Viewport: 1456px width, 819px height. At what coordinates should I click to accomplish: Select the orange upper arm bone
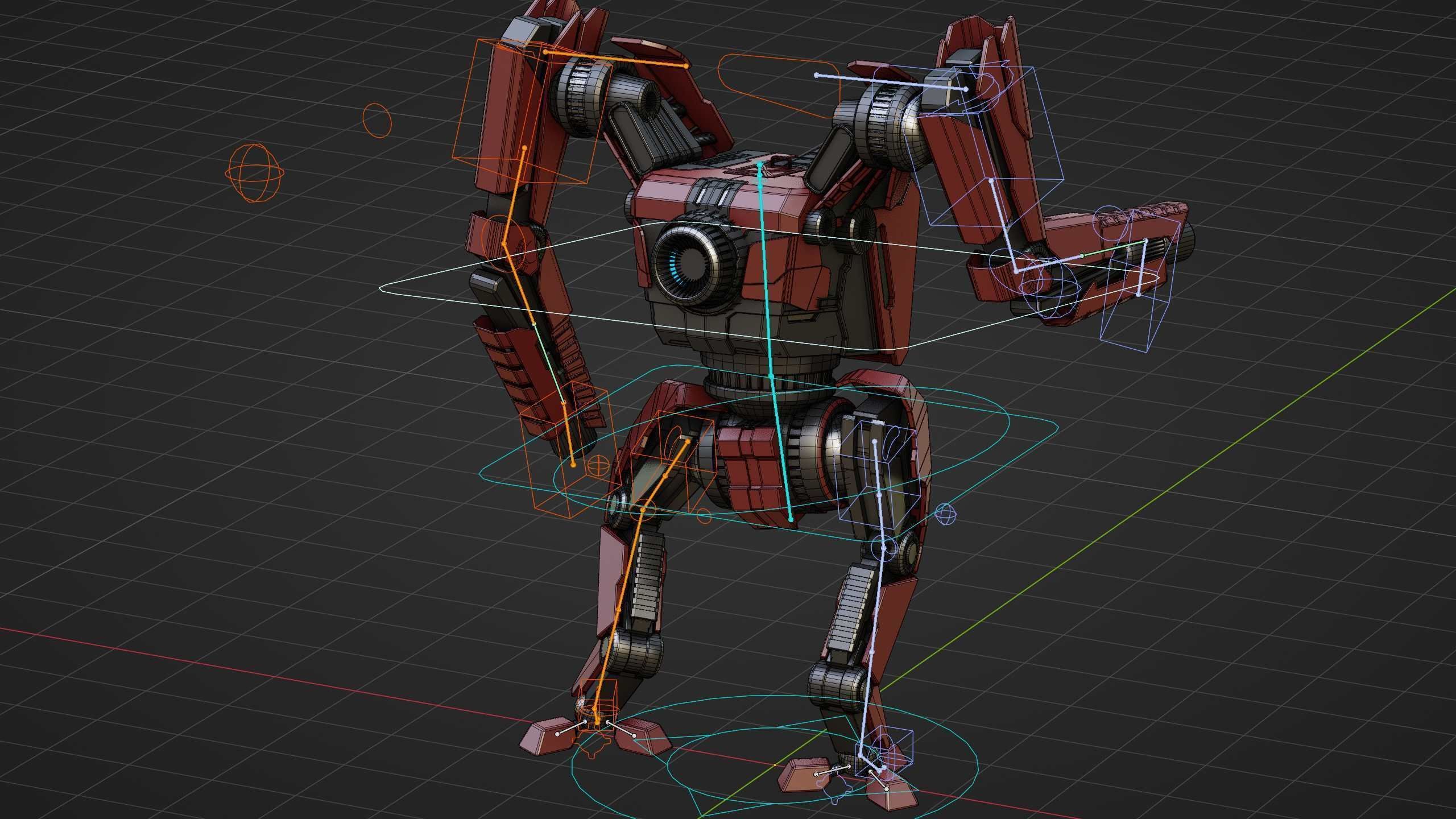514,196
